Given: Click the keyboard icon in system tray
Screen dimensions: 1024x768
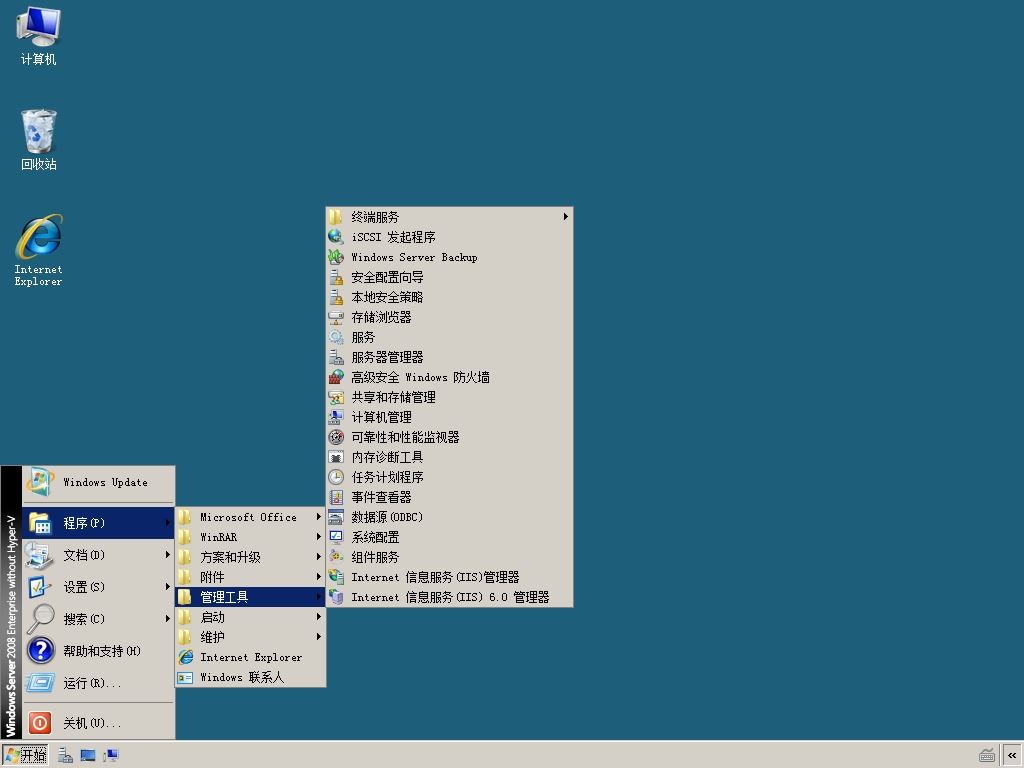Looking at the screenshot, I should click(987, 756).
